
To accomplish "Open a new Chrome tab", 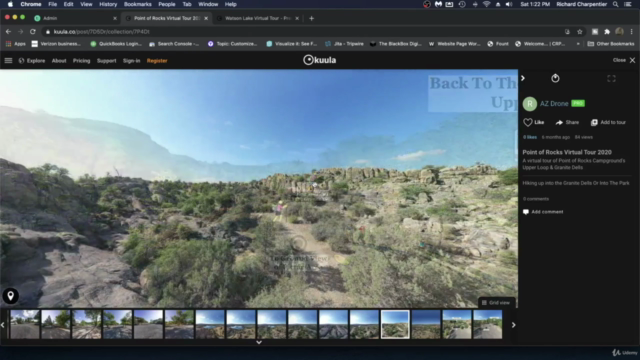I will (x=311, y=18).
